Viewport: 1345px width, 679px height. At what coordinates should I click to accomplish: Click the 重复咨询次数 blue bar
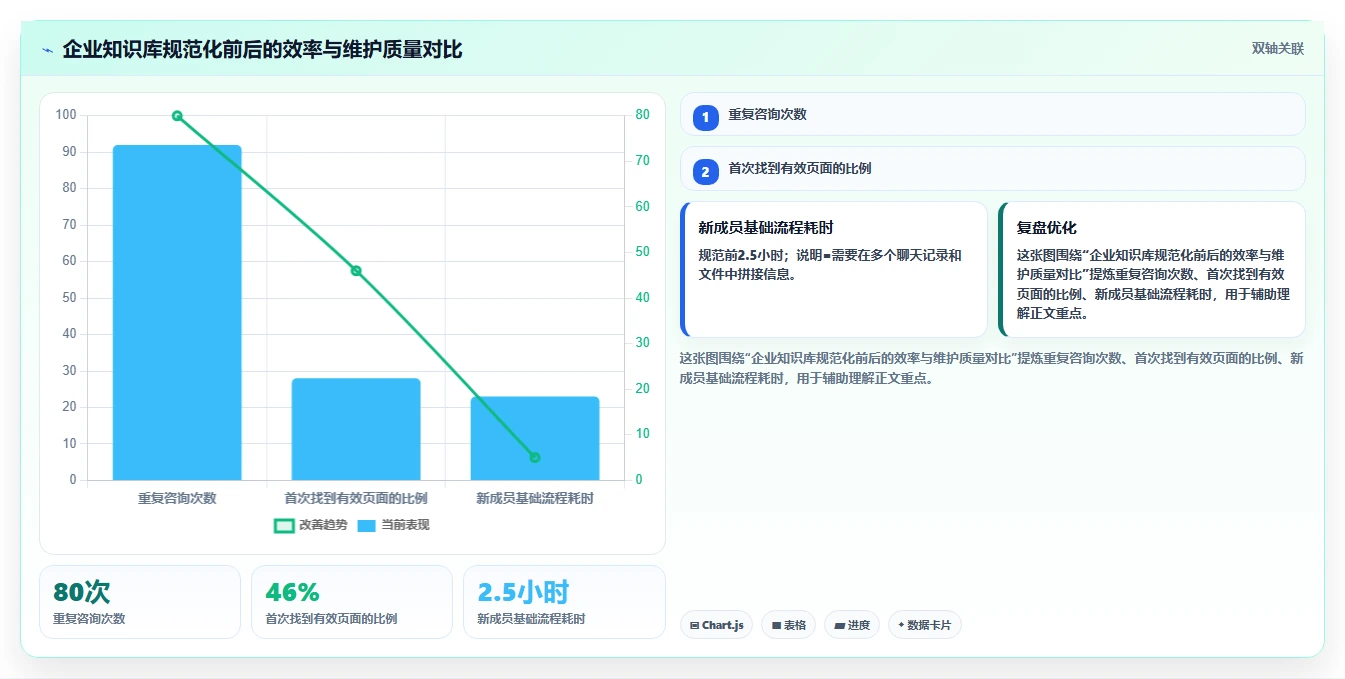177,313
